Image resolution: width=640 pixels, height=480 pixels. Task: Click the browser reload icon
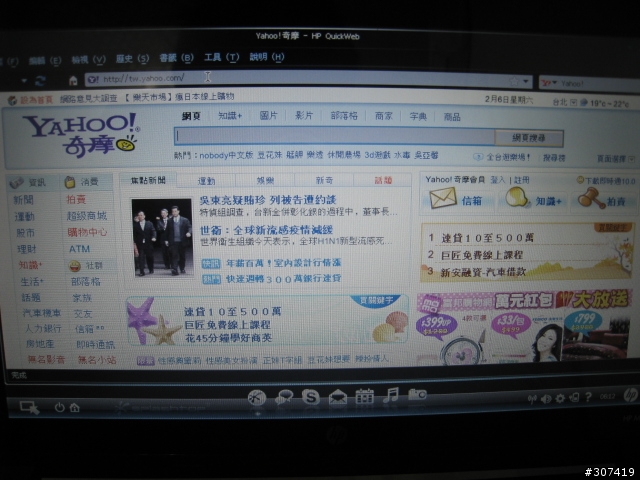[x=40, y=81]
